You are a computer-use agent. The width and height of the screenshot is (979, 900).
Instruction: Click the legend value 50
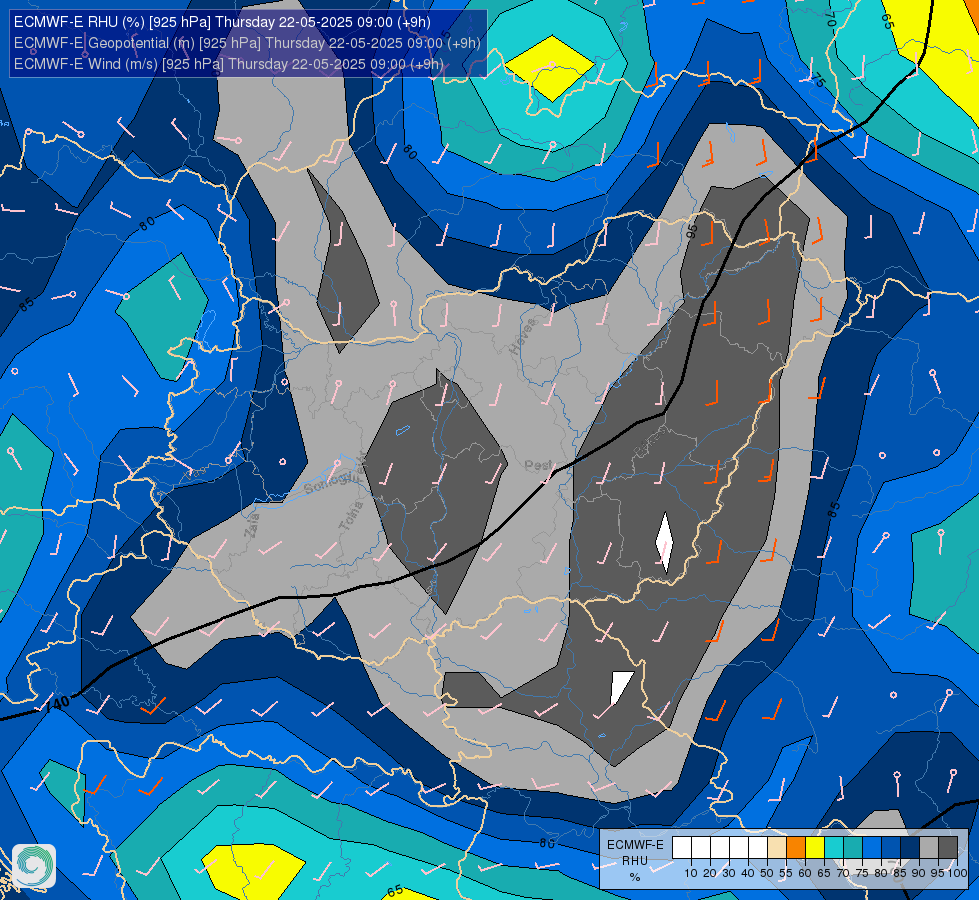pos(767,873)
